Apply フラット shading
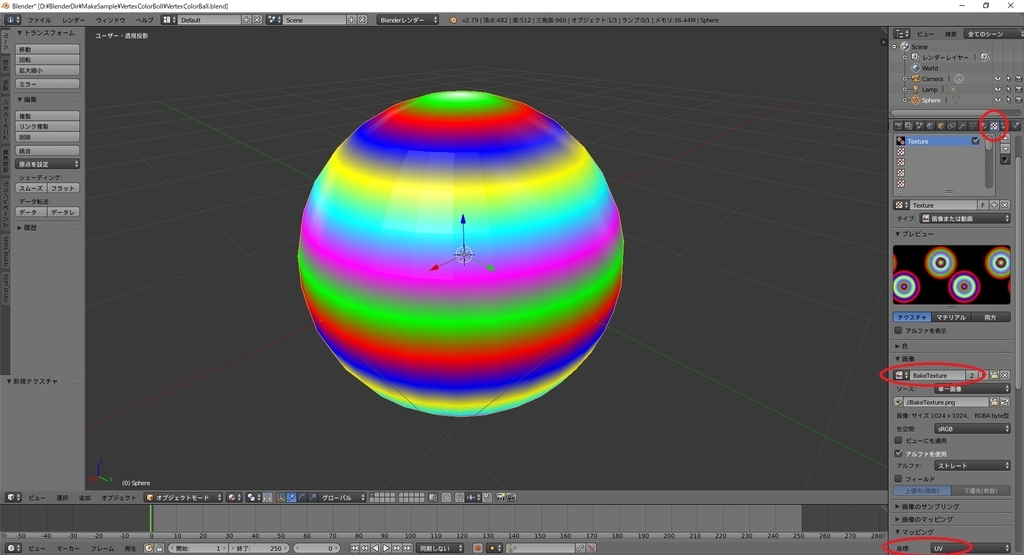Image resolution: width=1024 pixels, height=555 pixels. pyautogui.click(x=63, y=188)
